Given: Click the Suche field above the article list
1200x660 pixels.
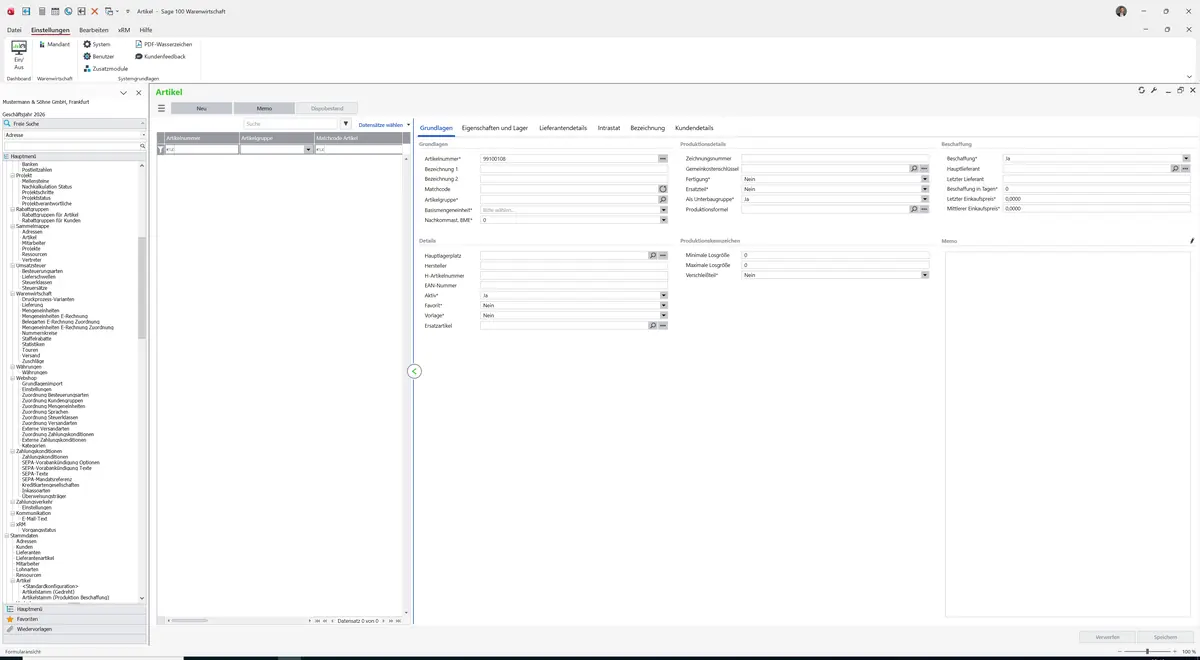Looking at the screenshot, I should click(x=290, y=124).
